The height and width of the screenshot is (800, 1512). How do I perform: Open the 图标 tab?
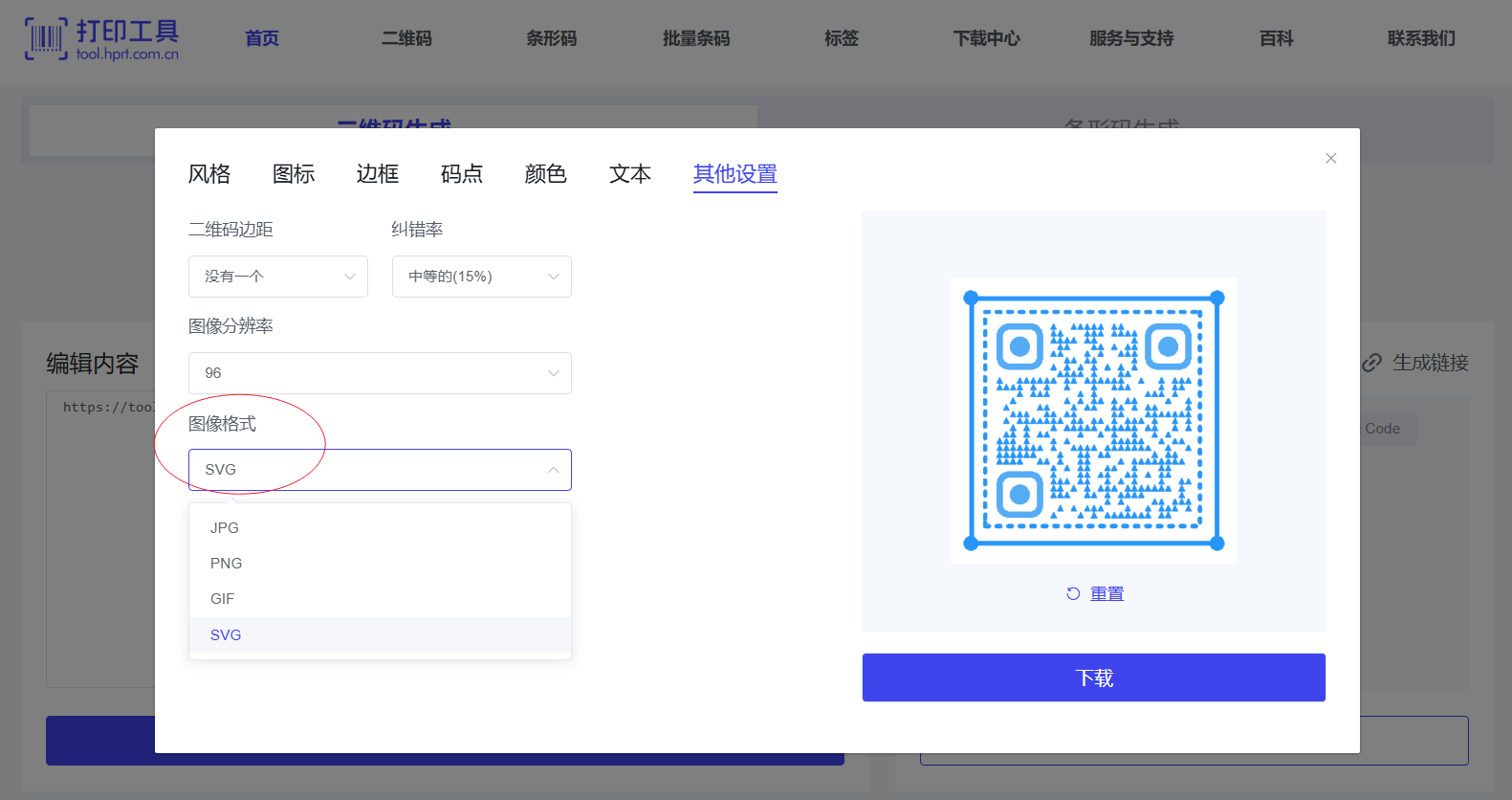(294, 174)
